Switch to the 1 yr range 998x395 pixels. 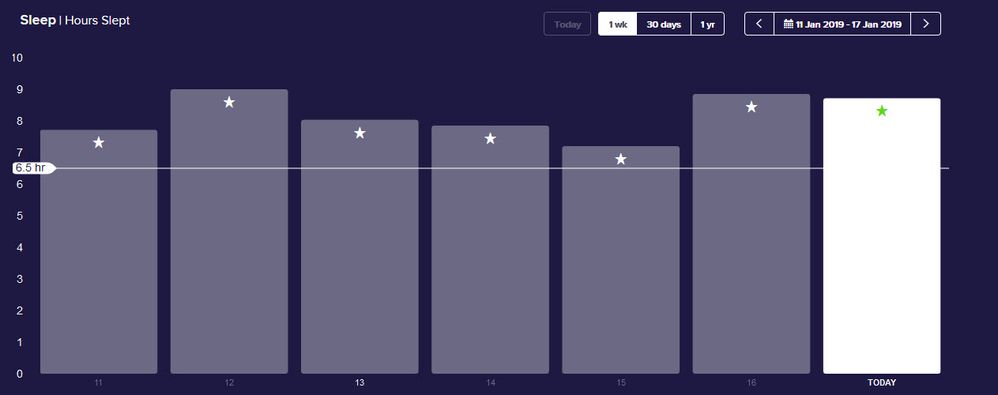coord(708,24)
